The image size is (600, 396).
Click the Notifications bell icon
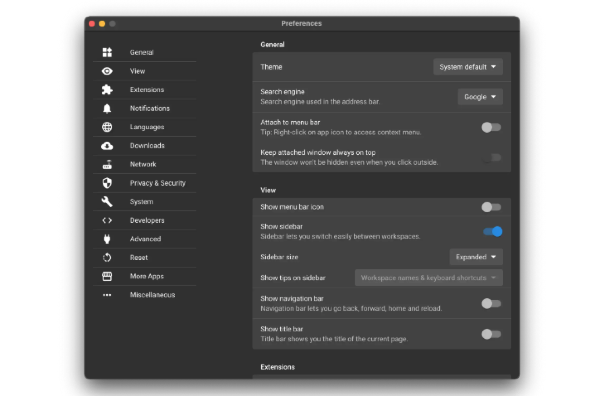(107, 108)
